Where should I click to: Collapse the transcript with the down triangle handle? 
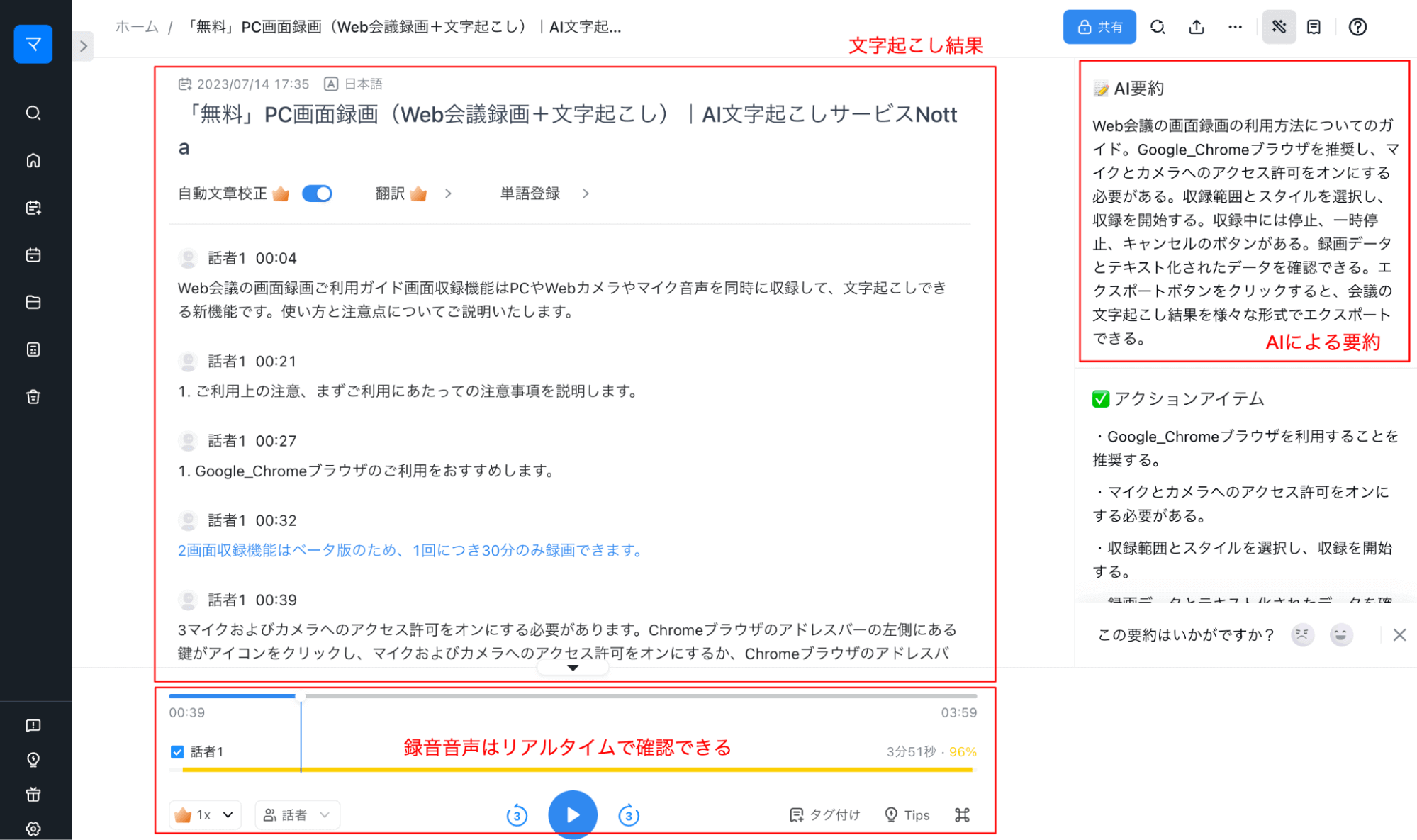[573, 668]
